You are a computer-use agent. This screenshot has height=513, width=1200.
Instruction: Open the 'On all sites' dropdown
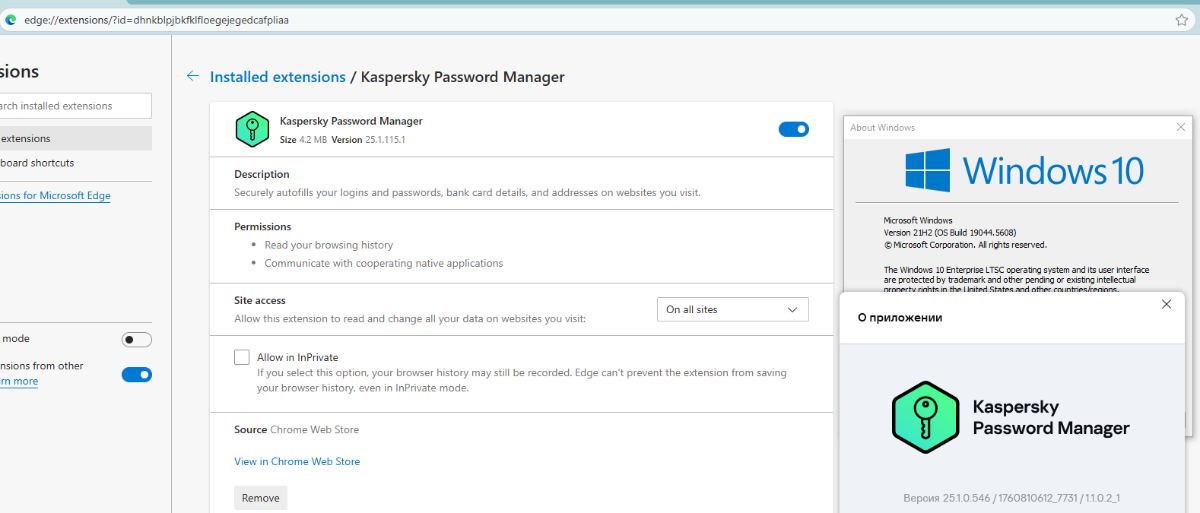point(732,310)
